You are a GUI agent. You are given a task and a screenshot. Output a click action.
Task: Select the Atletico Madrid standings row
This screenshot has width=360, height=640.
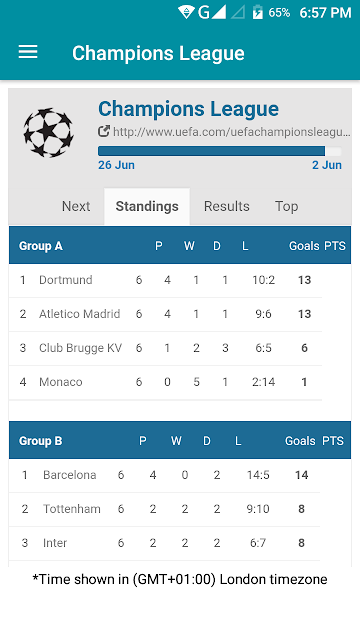pyautogui.click(x=166, y=314)
